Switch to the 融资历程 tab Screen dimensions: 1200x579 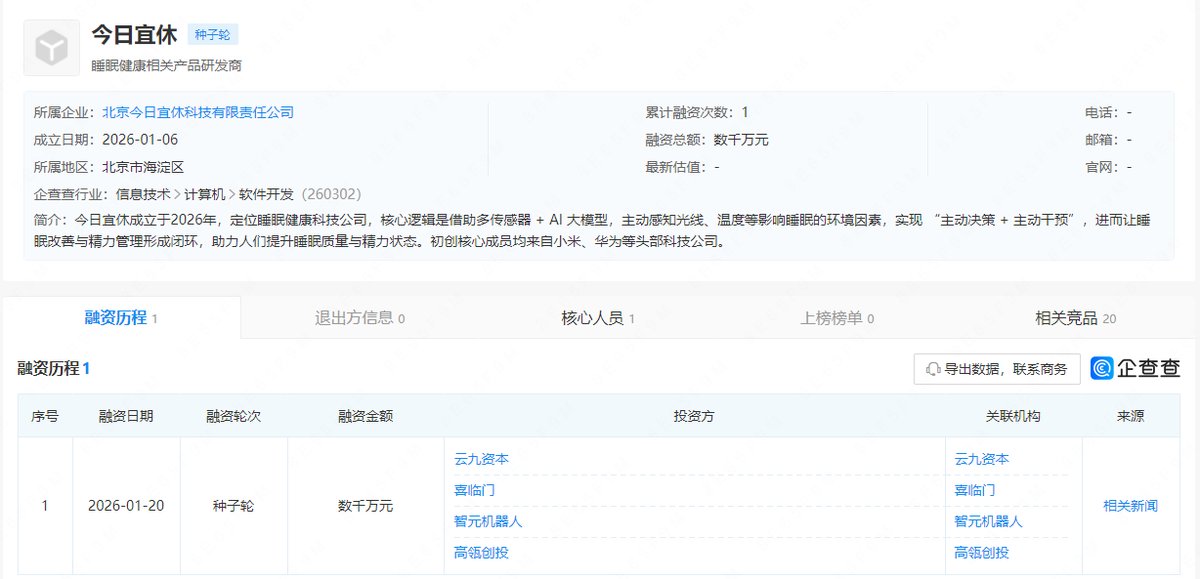(121, 318)
